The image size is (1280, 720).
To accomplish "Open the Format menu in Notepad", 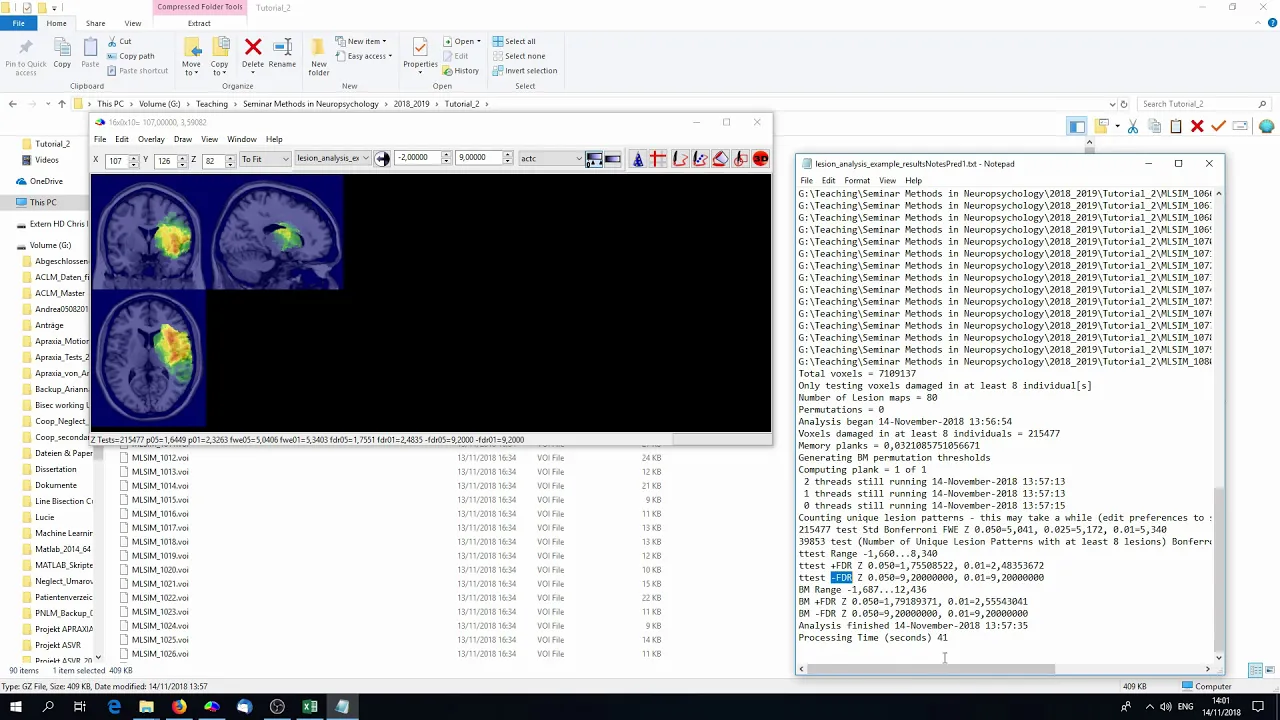I will pos(857,181).
